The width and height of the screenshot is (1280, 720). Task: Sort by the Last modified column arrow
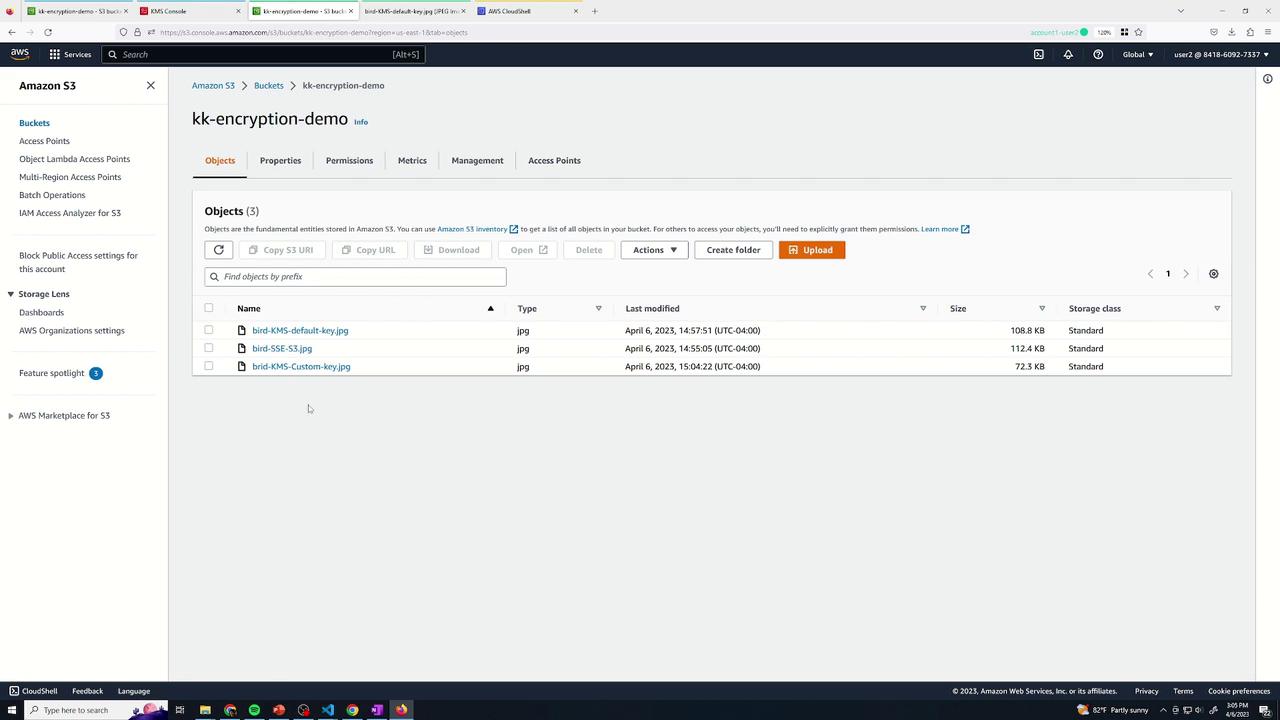tap(923, 308)
